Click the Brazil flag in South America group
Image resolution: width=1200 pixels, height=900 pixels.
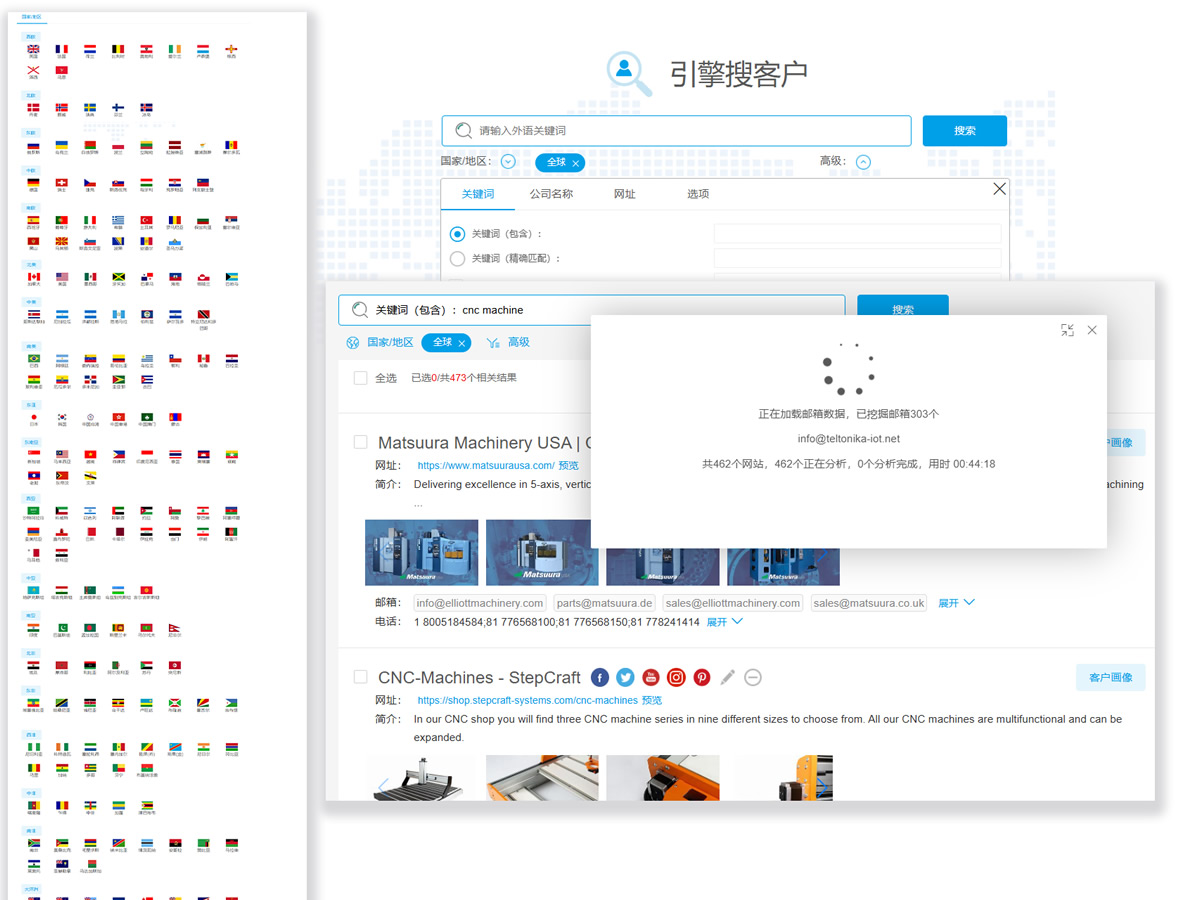click(33, 358)
